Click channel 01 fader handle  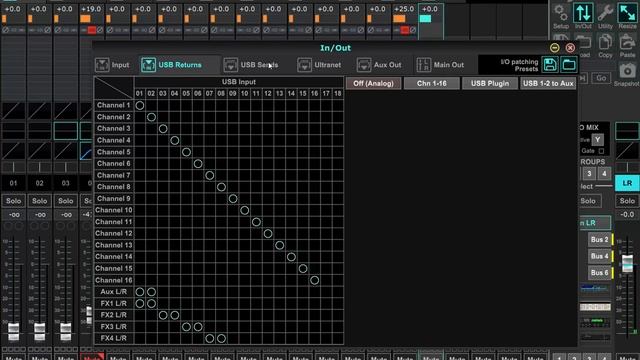coord(13,331)
